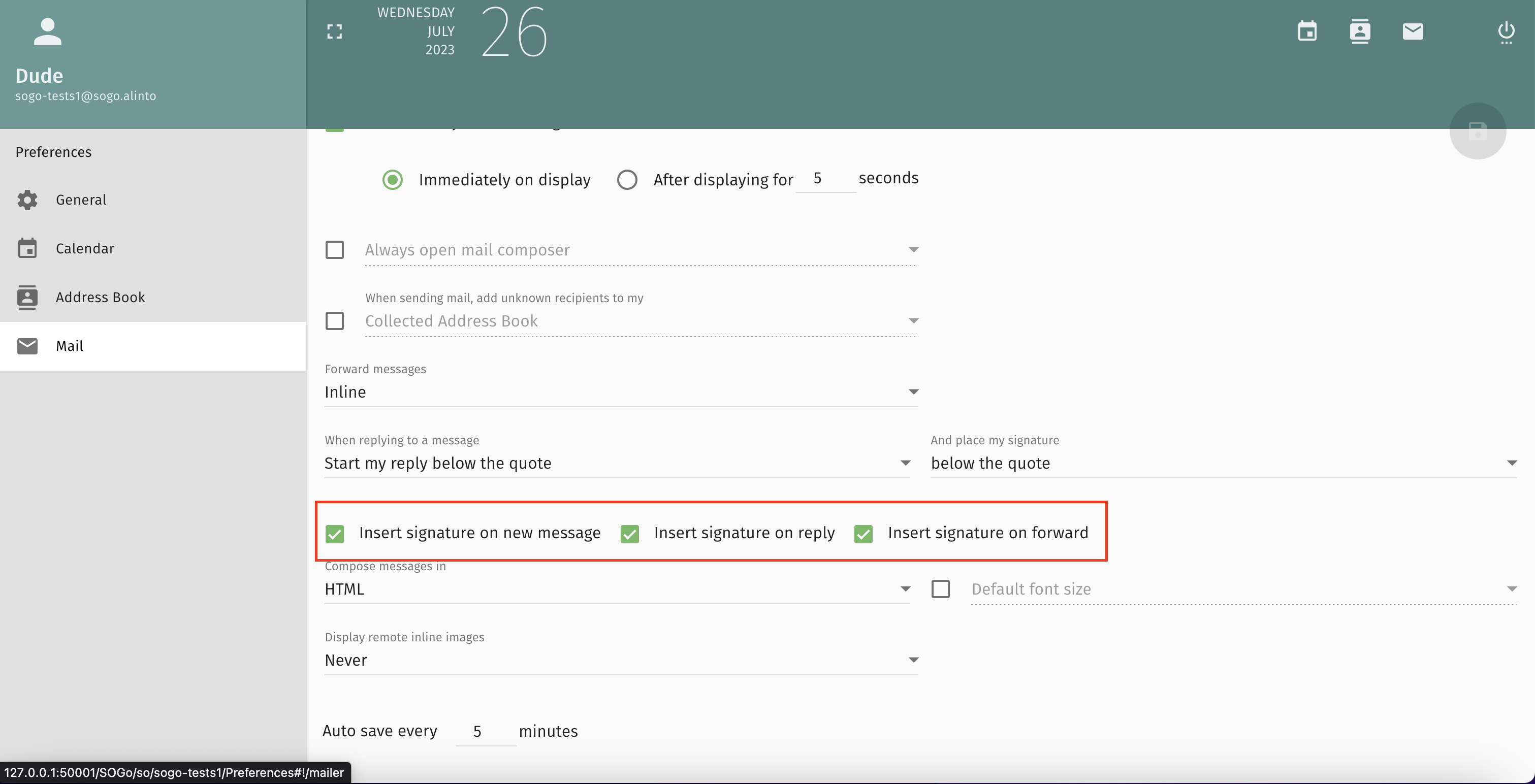Open signature placement 'below the quote' dropdown
This screenshot has width=1535, height=784.
(x=1223, y=464)
